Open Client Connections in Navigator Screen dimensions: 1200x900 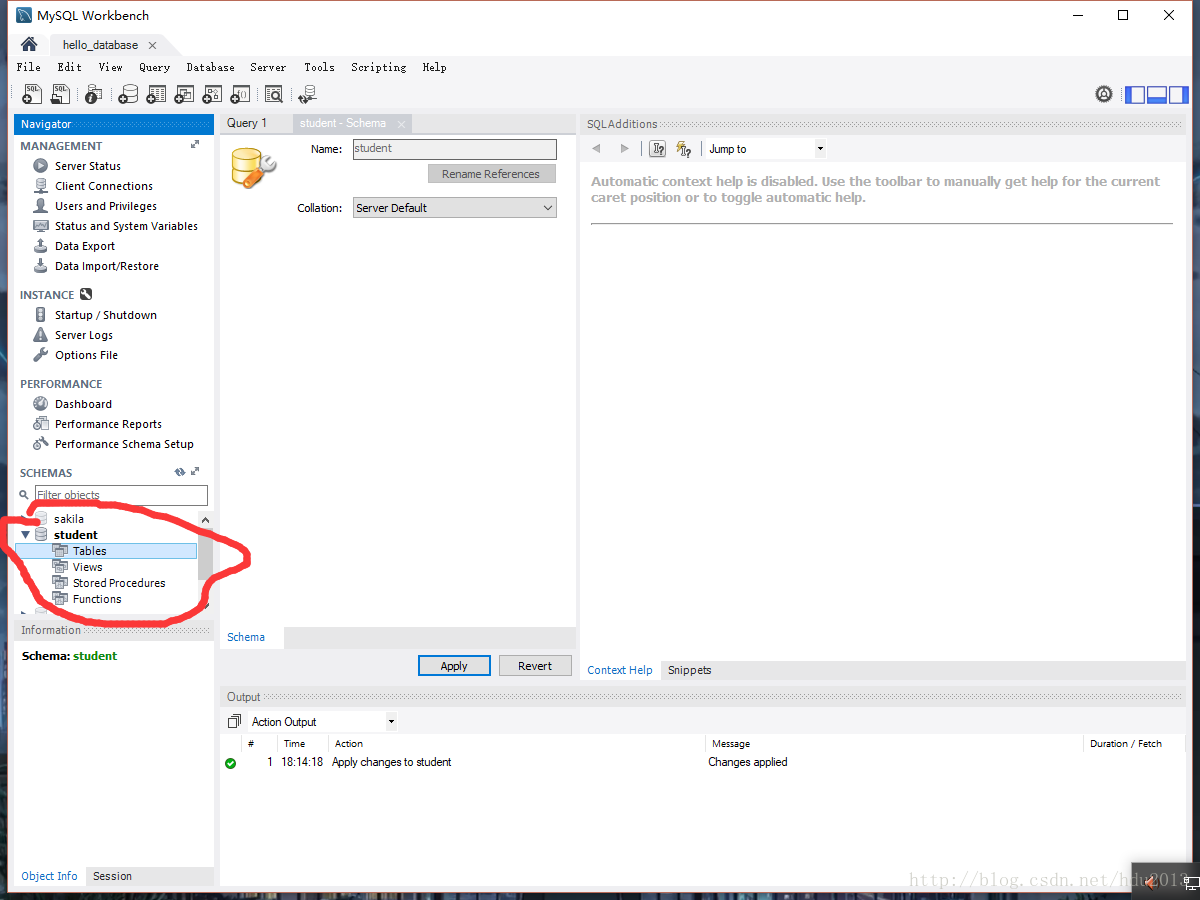click(104, 186)
